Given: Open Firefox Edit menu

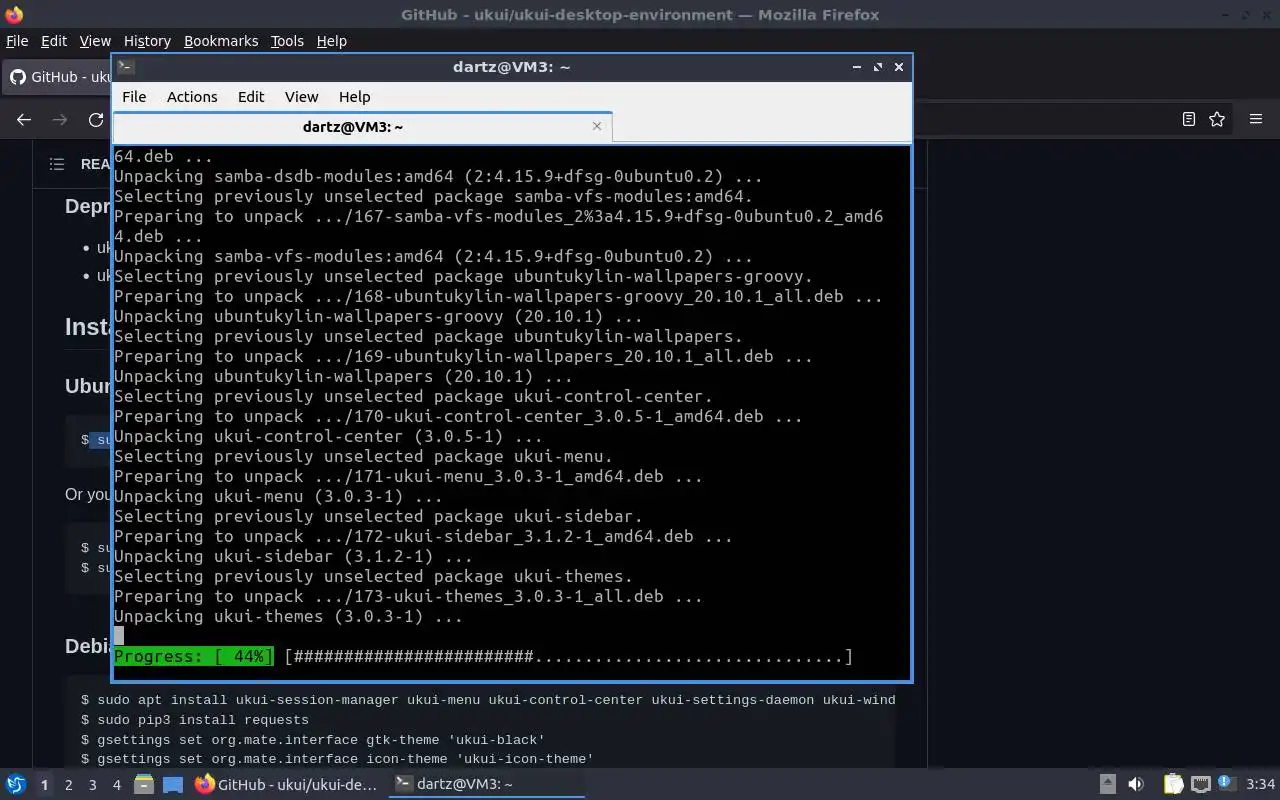Looking at the screenshot, I should point(54,41).
